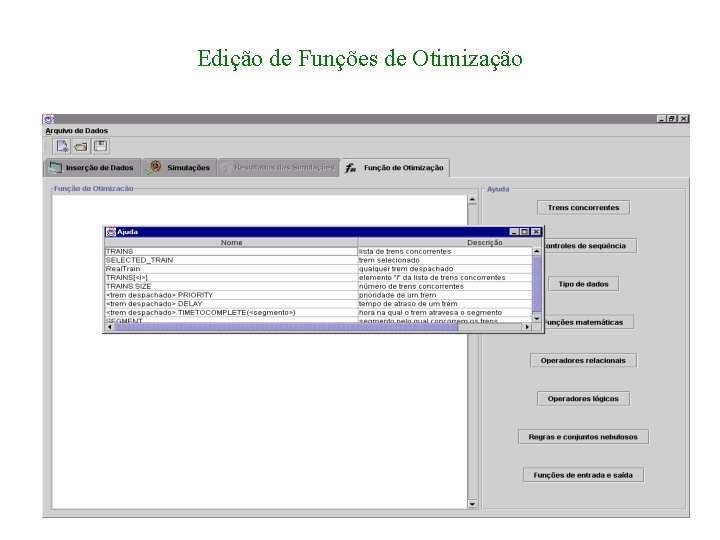Screen dimensions: 720x540
Task: Click the Ajuda horizontal scrollbar thumb
Action: pos(286,326)
